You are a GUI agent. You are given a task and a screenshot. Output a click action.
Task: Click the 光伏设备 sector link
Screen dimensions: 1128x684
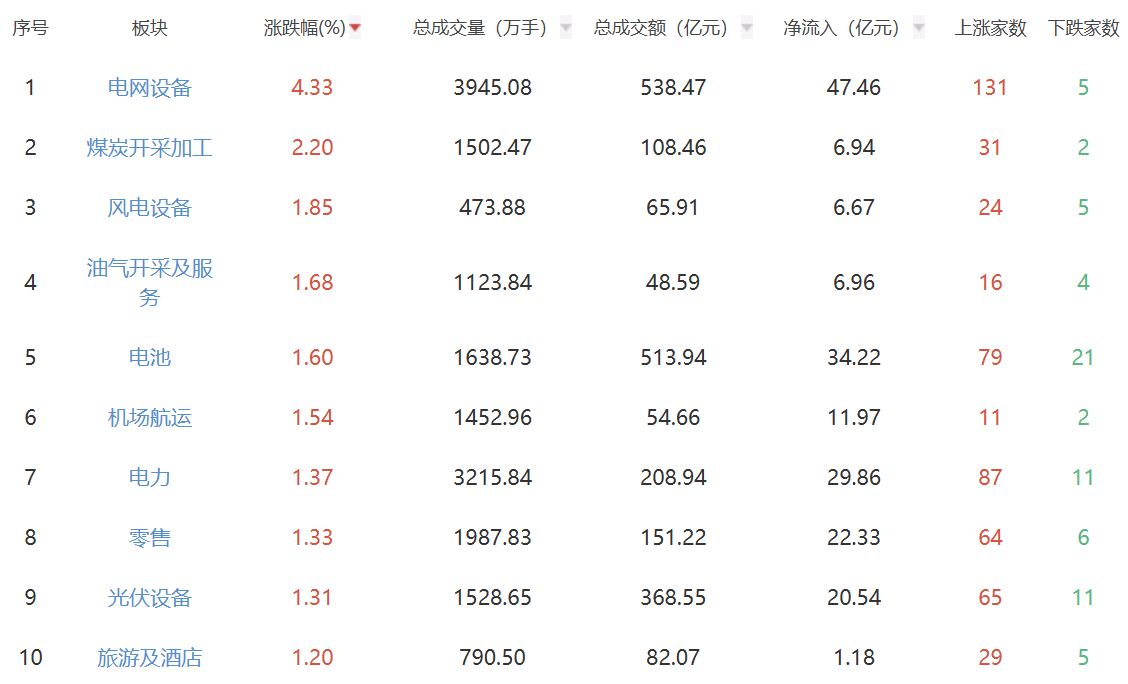150,598
